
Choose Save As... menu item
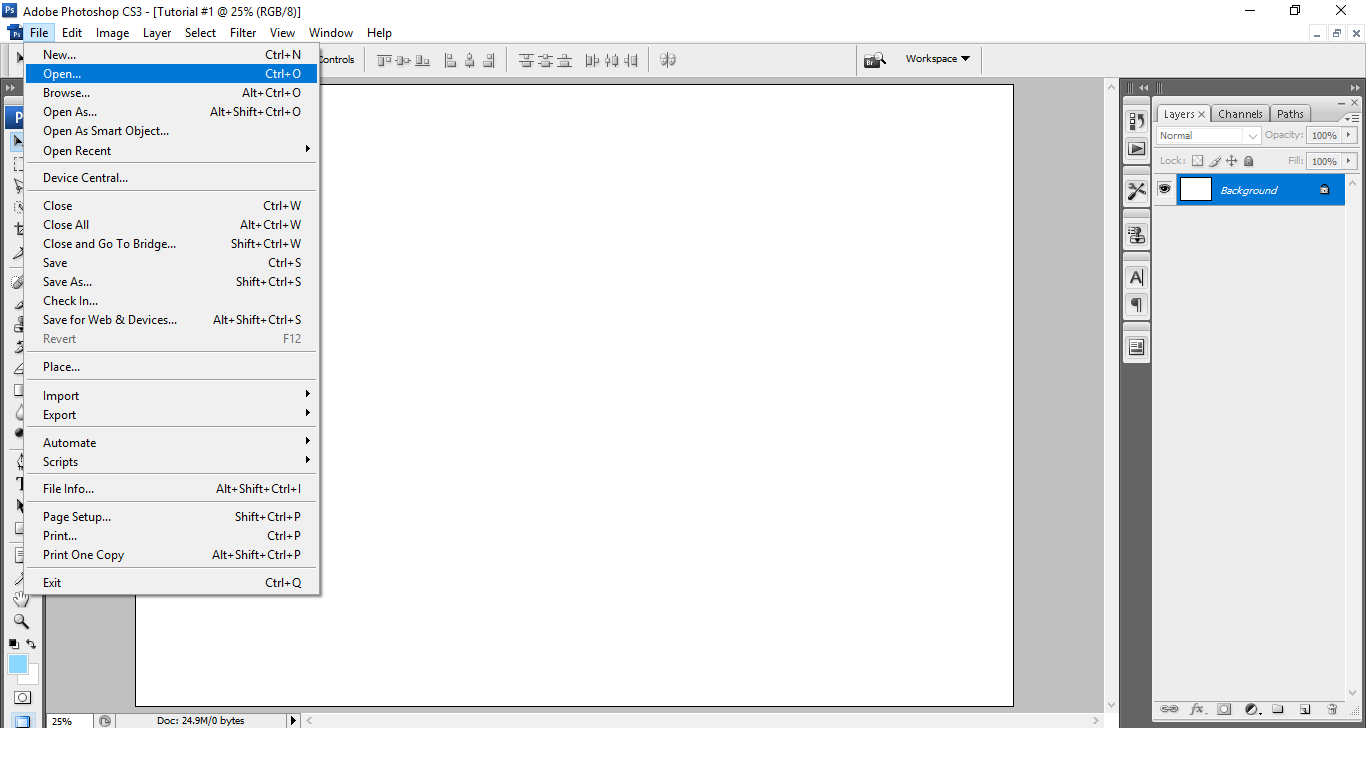171,282
